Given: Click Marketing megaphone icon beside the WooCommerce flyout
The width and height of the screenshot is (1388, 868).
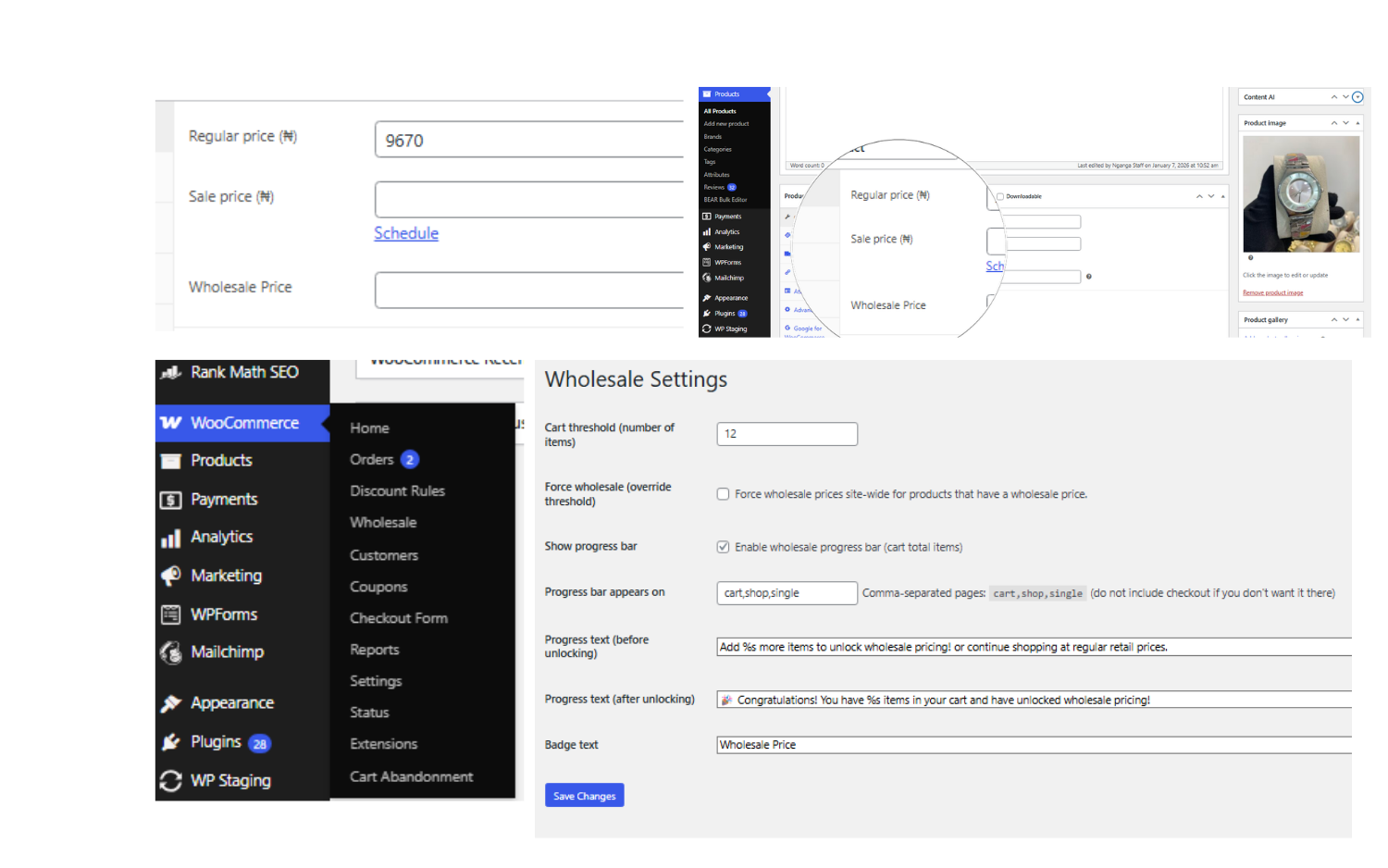Looking at the screenshot, I should [170, 576].
